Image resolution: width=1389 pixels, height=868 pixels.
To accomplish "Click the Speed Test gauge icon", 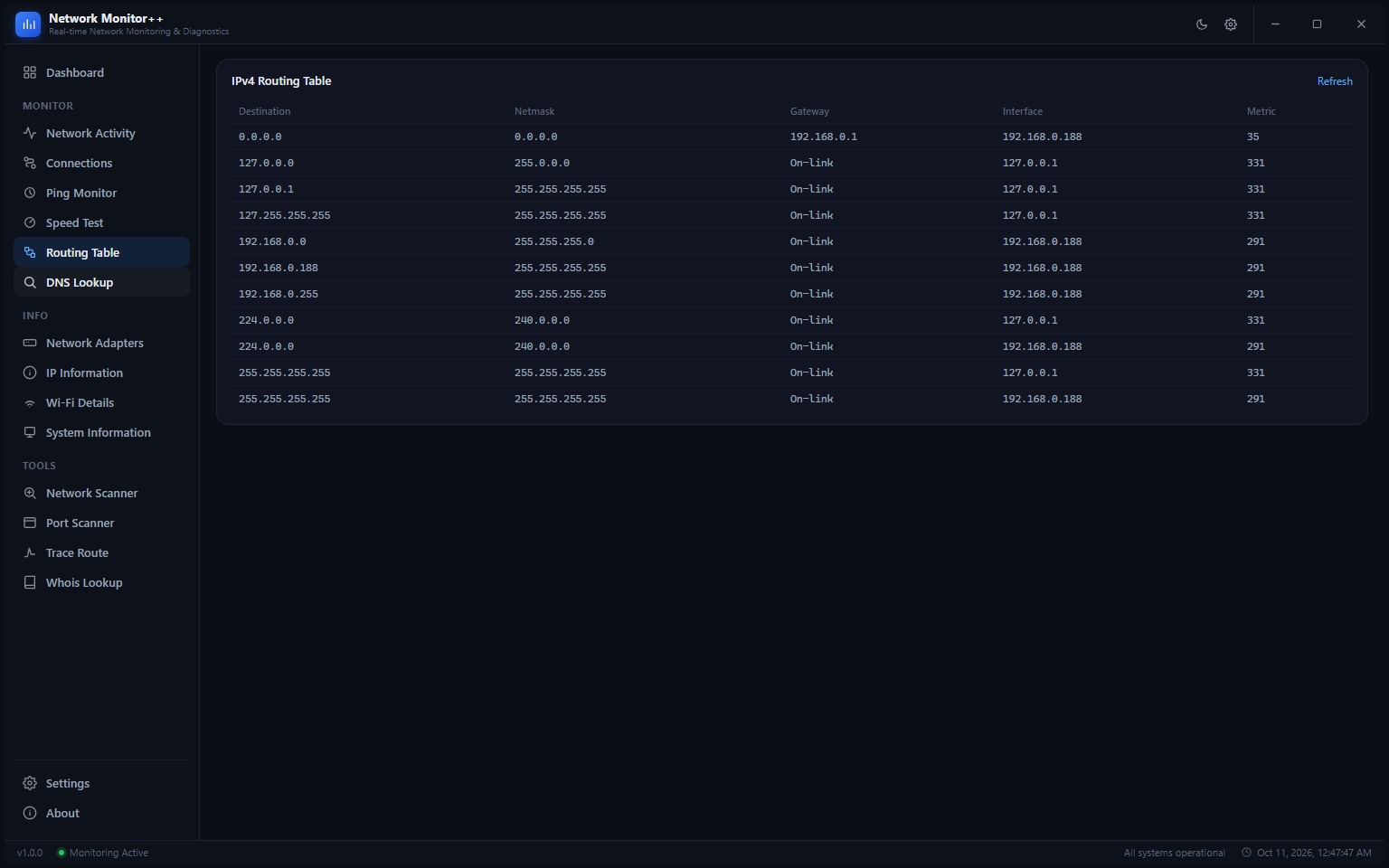I will [30, 222].
